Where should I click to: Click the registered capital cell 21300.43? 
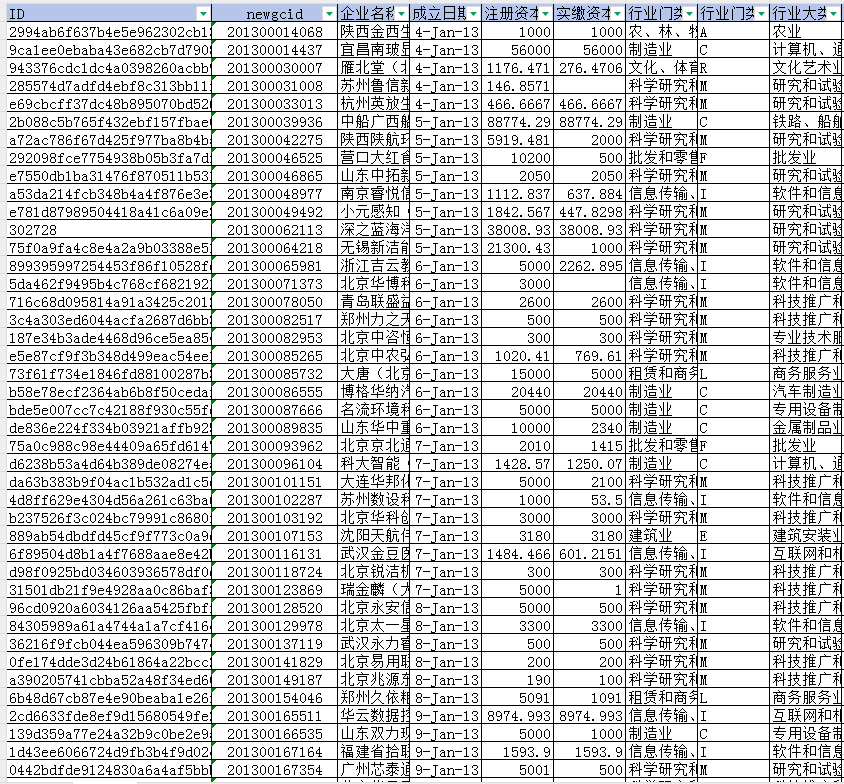pos(517,248)
